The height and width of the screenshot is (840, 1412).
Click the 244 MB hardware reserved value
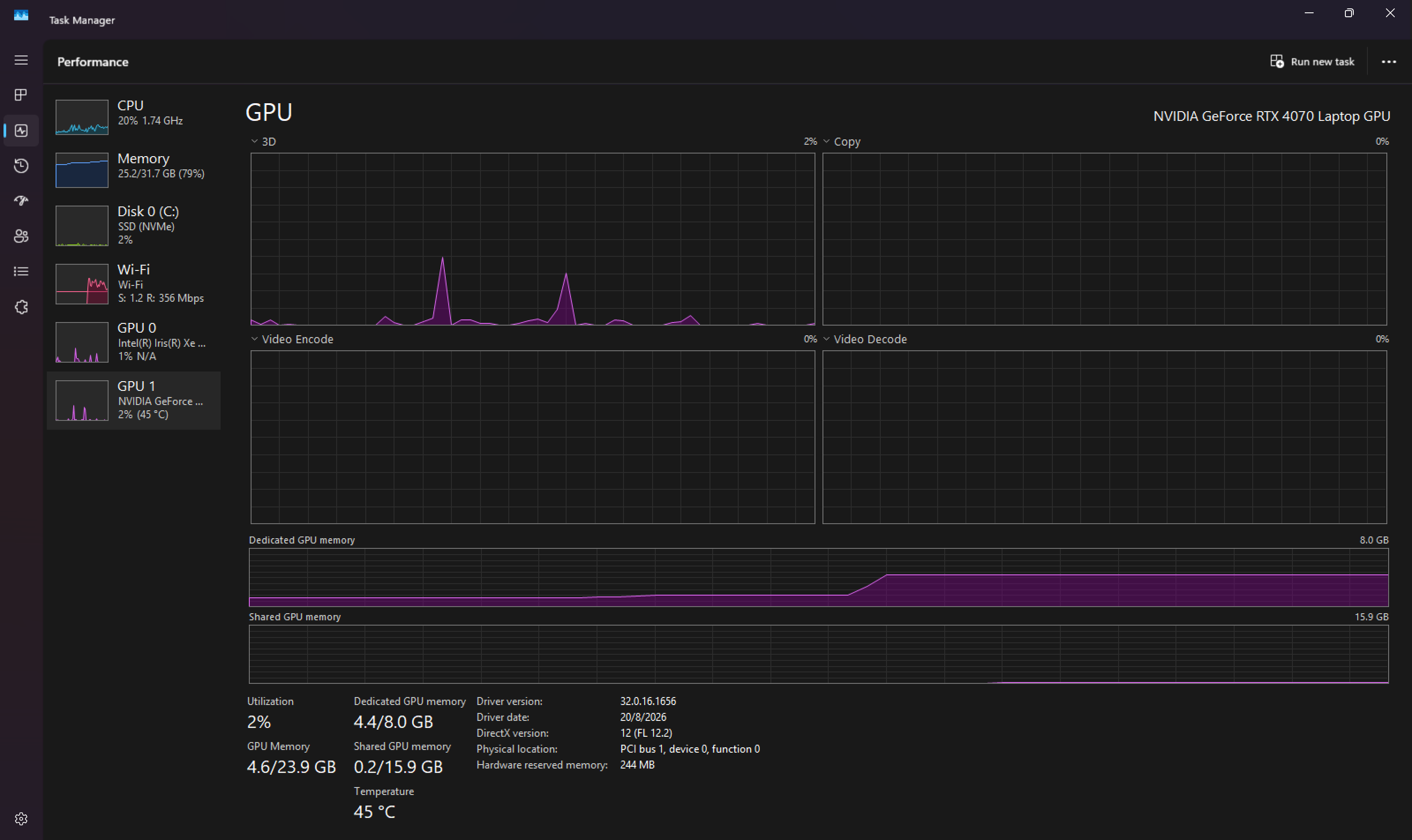[638, 765]
